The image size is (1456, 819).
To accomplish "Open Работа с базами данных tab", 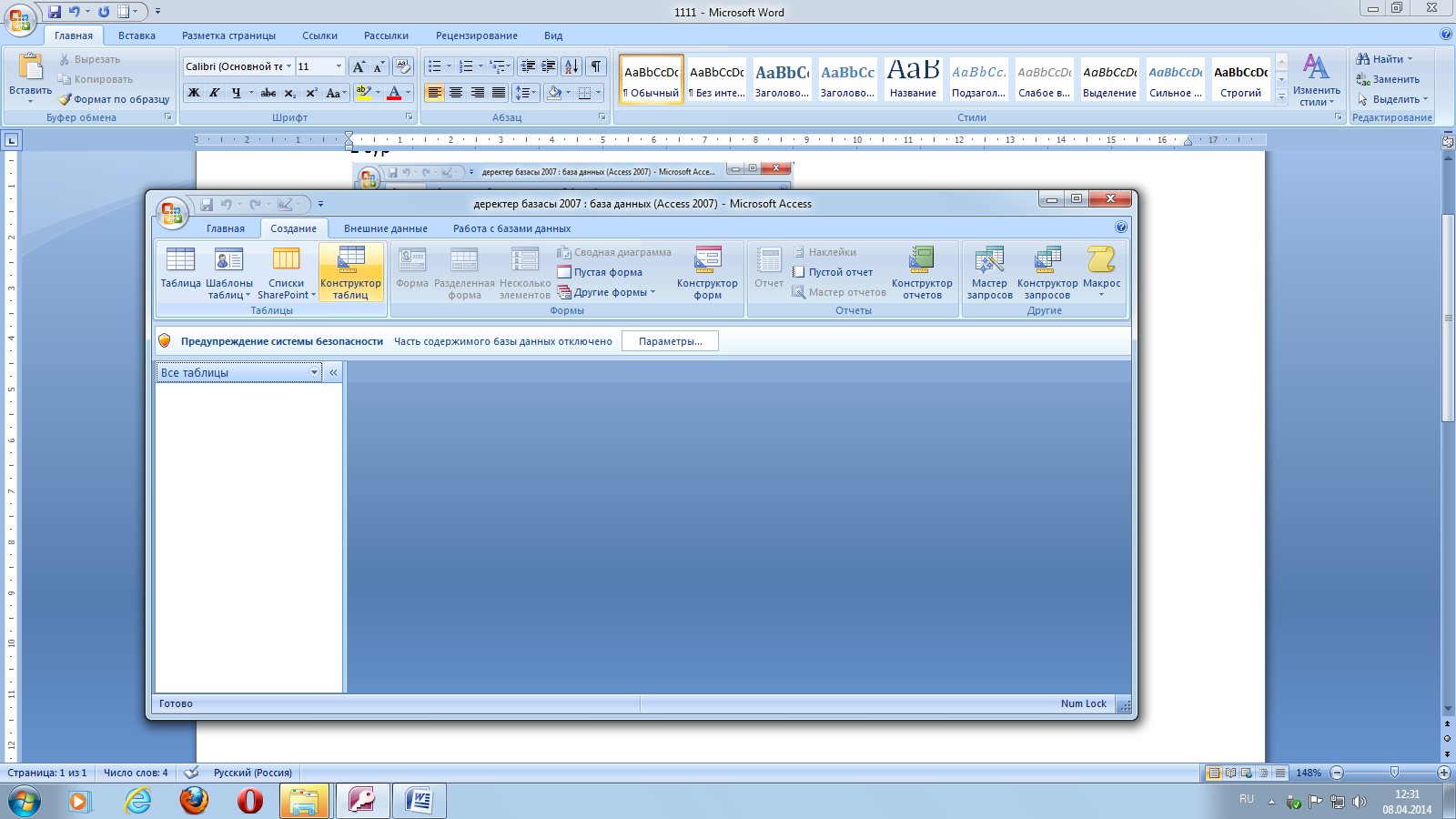I will click(x=512, y=228).
